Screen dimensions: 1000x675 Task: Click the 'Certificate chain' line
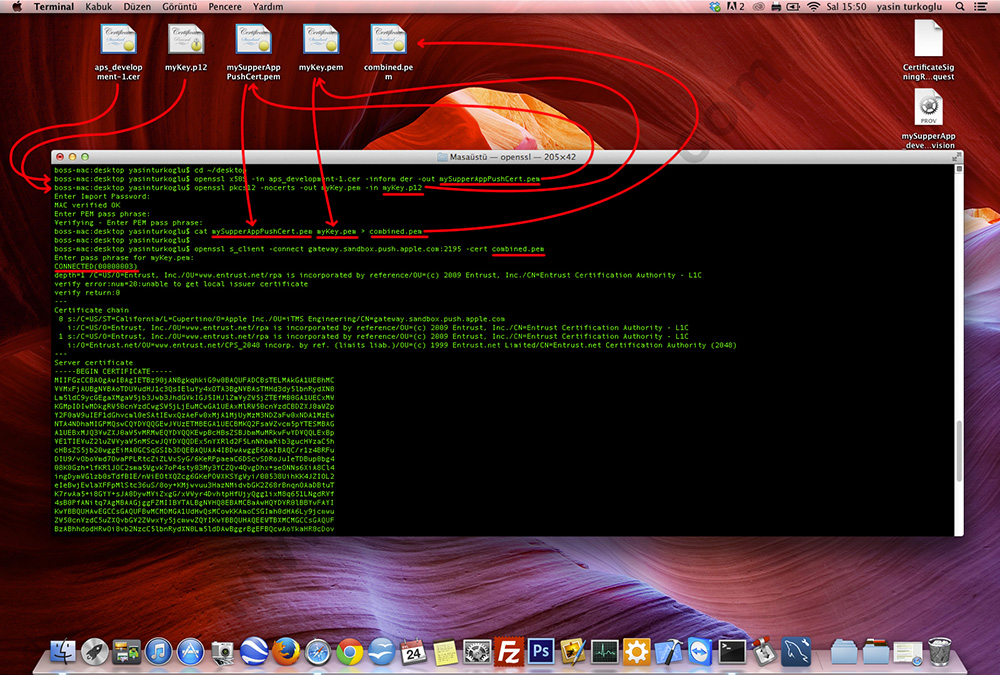pos(91,310)
